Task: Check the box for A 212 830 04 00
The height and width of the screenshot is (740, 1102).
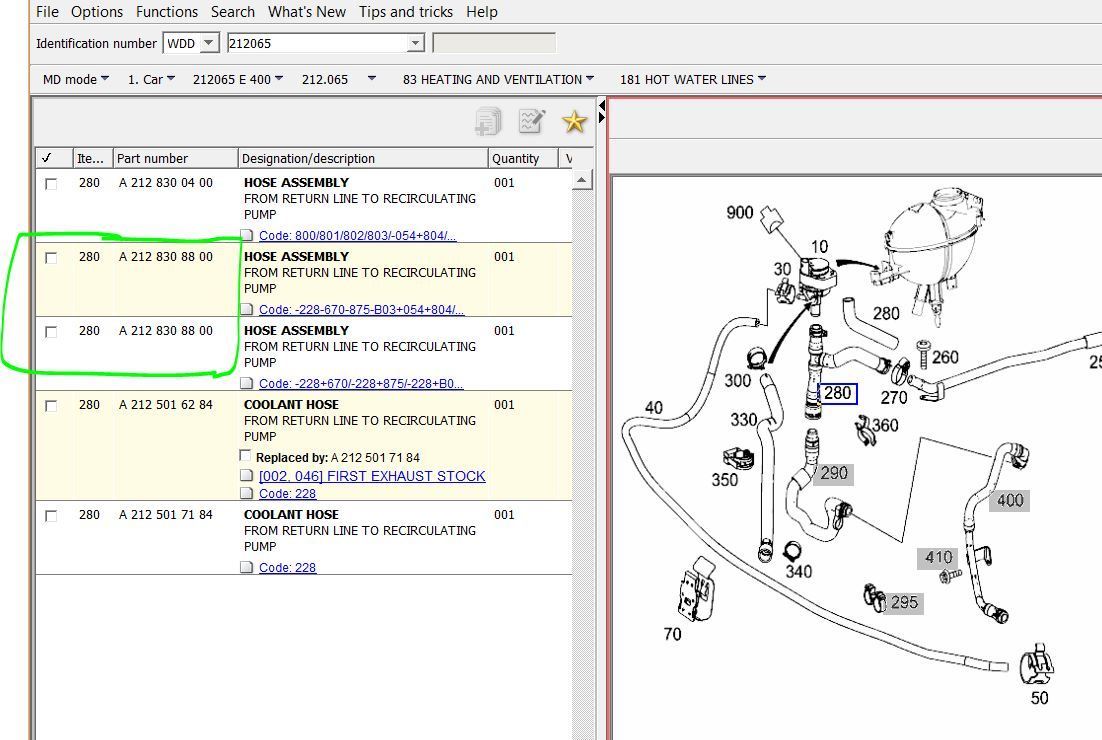Action: coord(51,184)
